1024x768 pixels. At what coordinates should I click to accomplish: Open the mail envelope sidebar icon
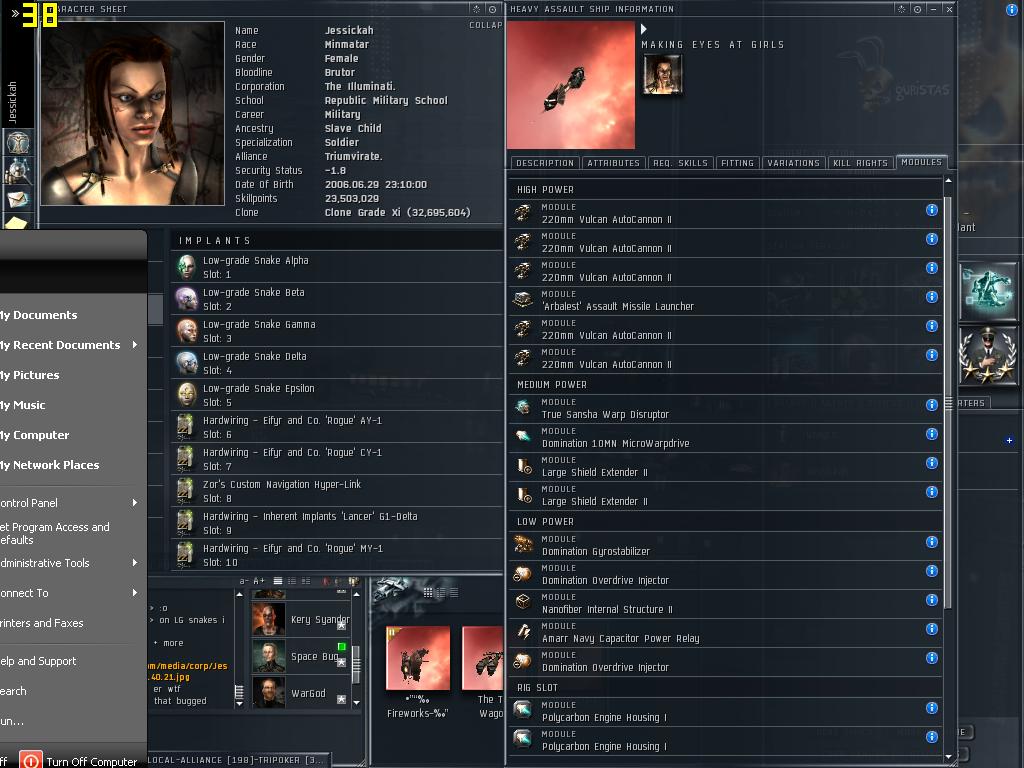click(18, 199)
